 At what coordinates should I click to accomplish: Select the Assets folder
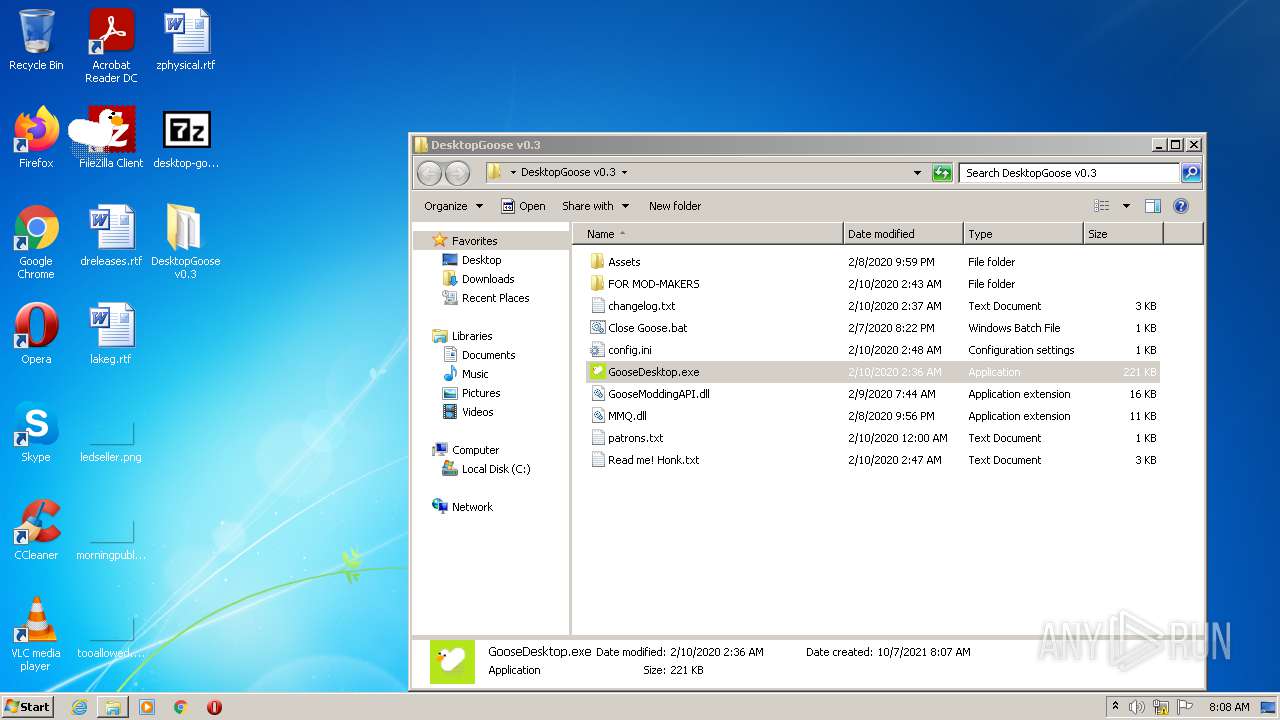pyautogui.click(x=624, y=262)
